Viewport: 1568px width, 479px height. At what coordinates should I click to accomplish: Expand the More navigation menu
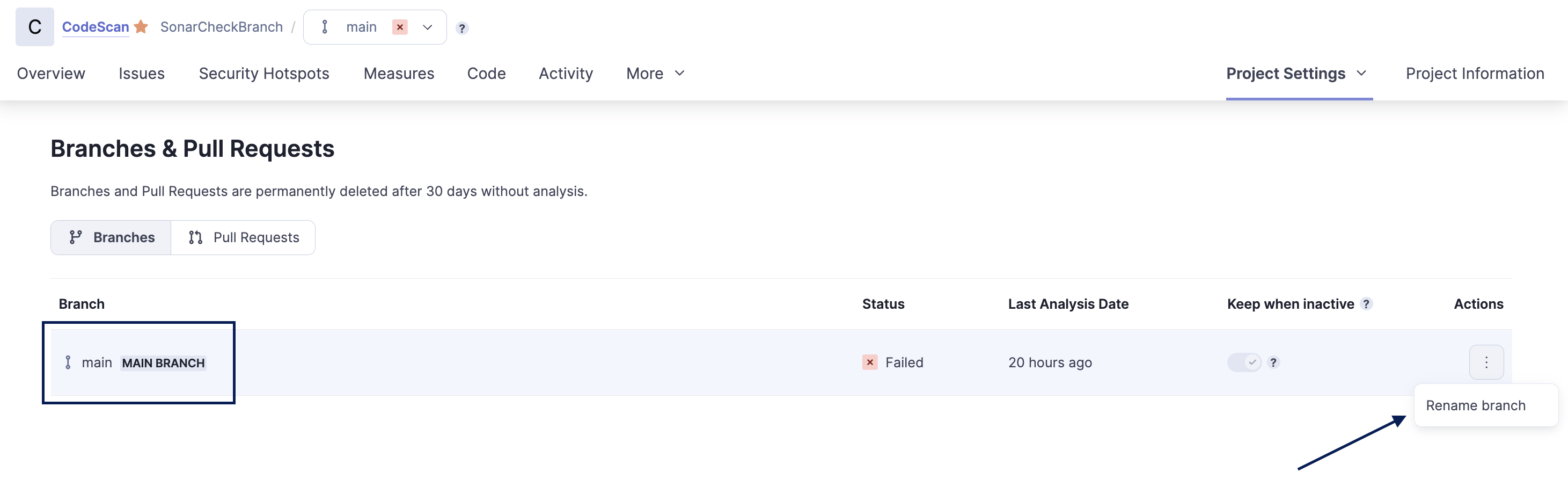[x=656, y=73]
